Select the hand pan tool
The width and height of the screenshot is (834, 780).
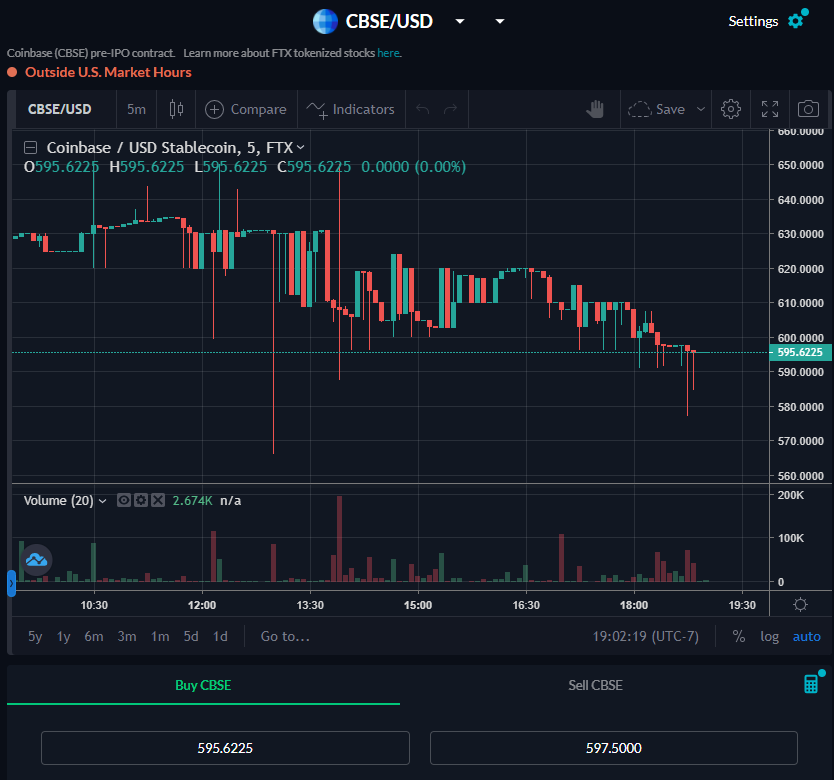click(595, 109)
